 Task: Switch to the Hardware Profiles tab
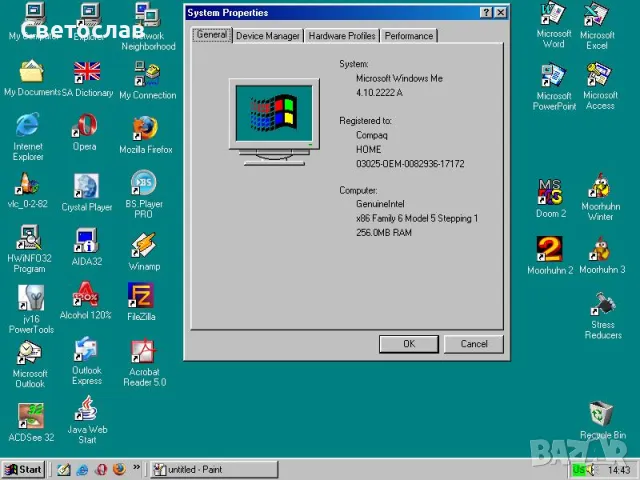(342, 36)
